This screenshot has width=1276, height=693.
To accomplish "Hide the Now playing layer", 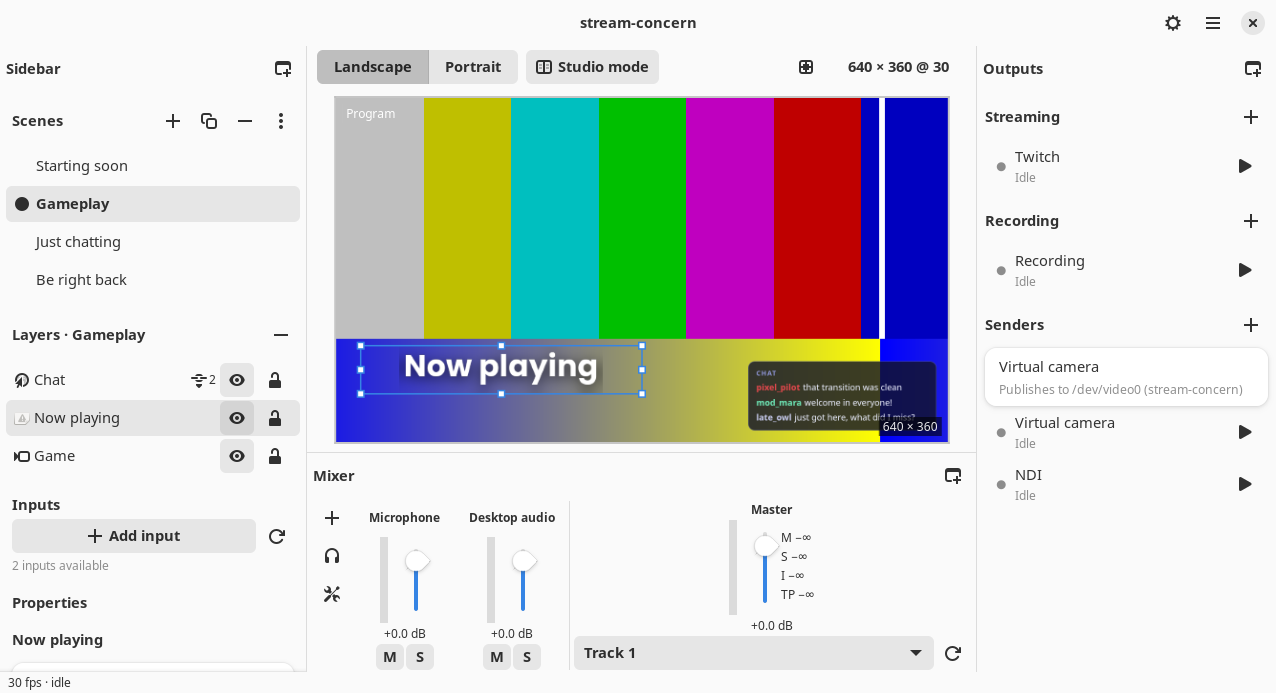I will click(237, 418).
